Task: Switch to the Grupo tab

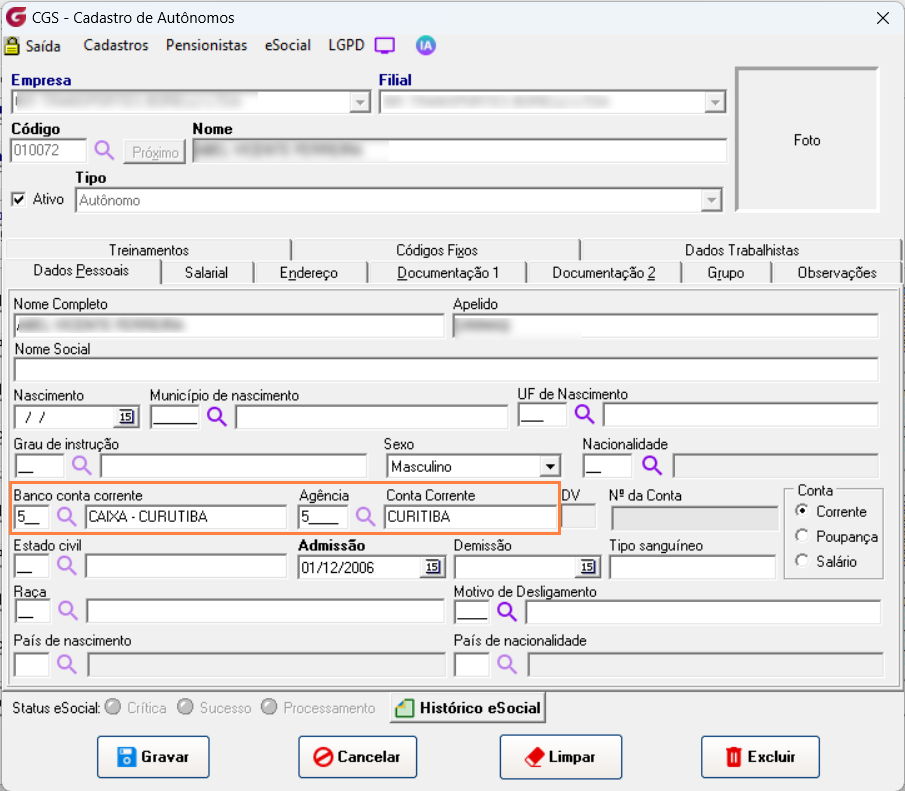Action: [726, 273]
